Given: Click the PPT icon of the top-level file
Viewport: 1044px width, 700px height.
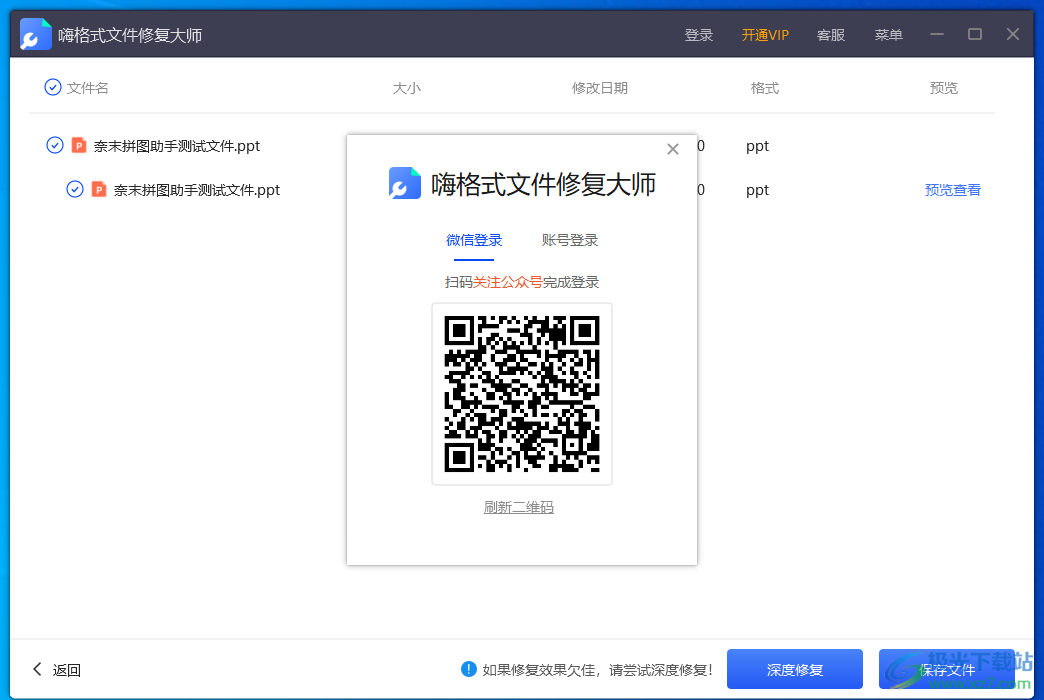Looking at the screenshot, I should (79, 145).
